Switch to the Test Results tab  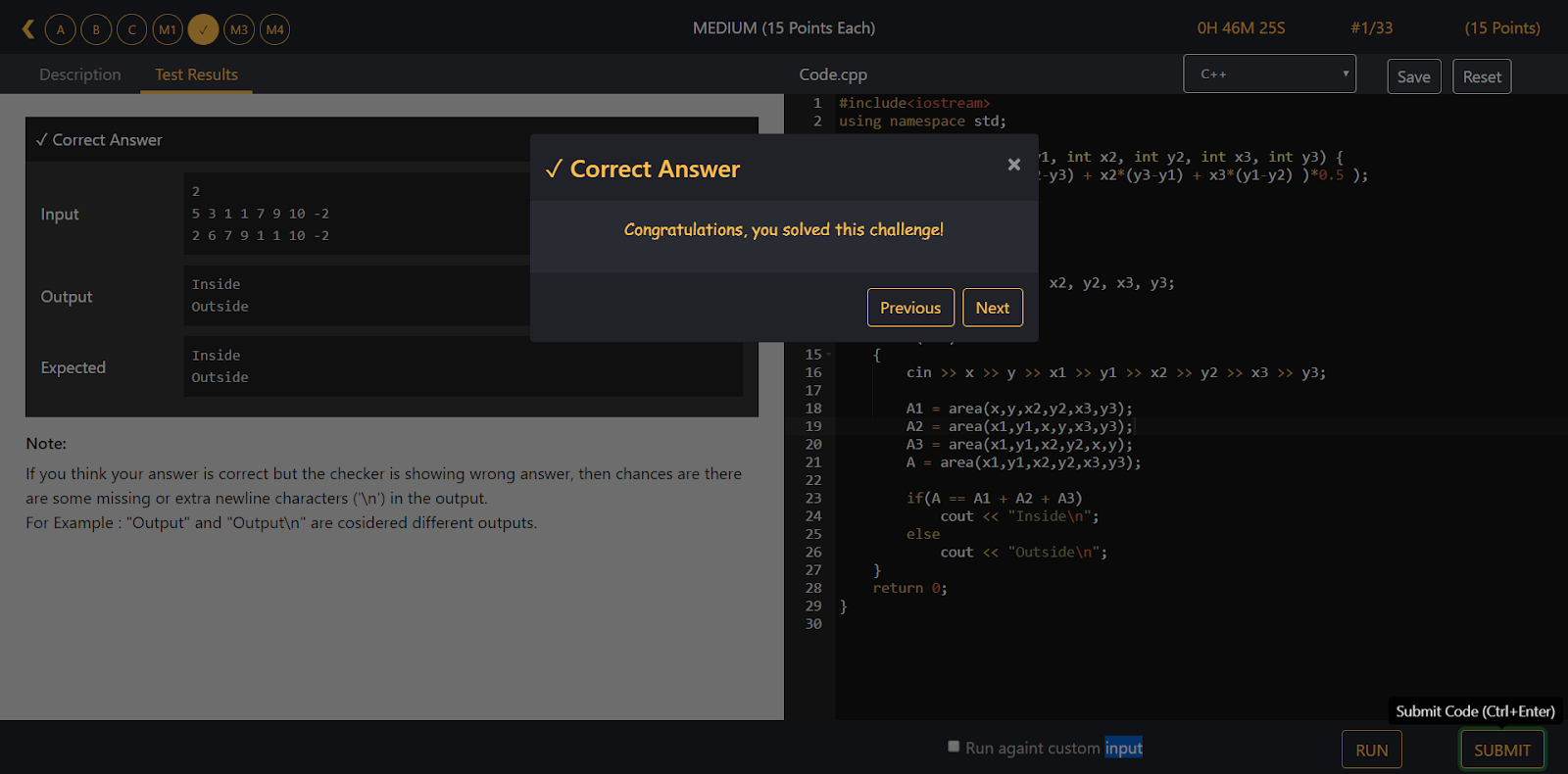click(196, 74)
